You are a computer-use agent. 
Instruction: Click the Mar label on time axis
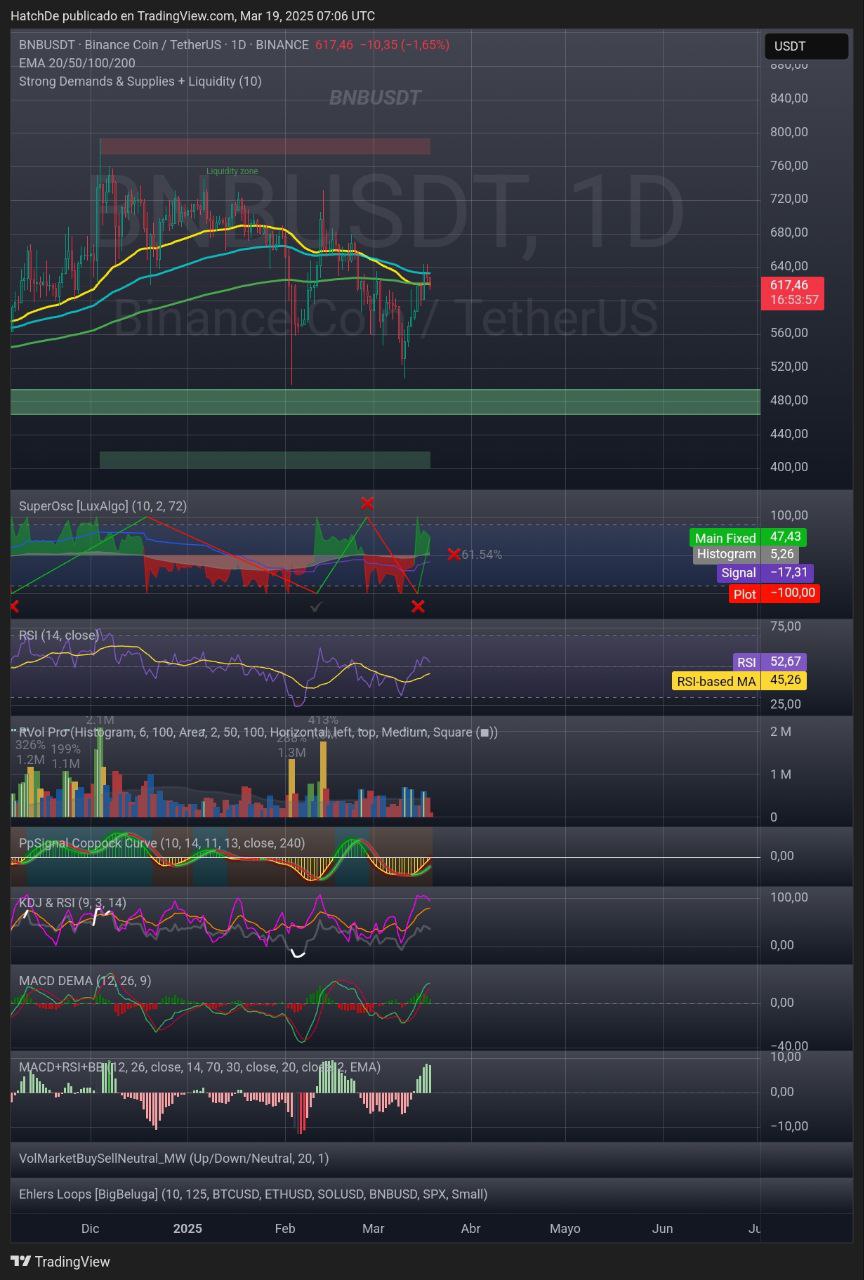pyautogui.click(x=373, y=1228)
